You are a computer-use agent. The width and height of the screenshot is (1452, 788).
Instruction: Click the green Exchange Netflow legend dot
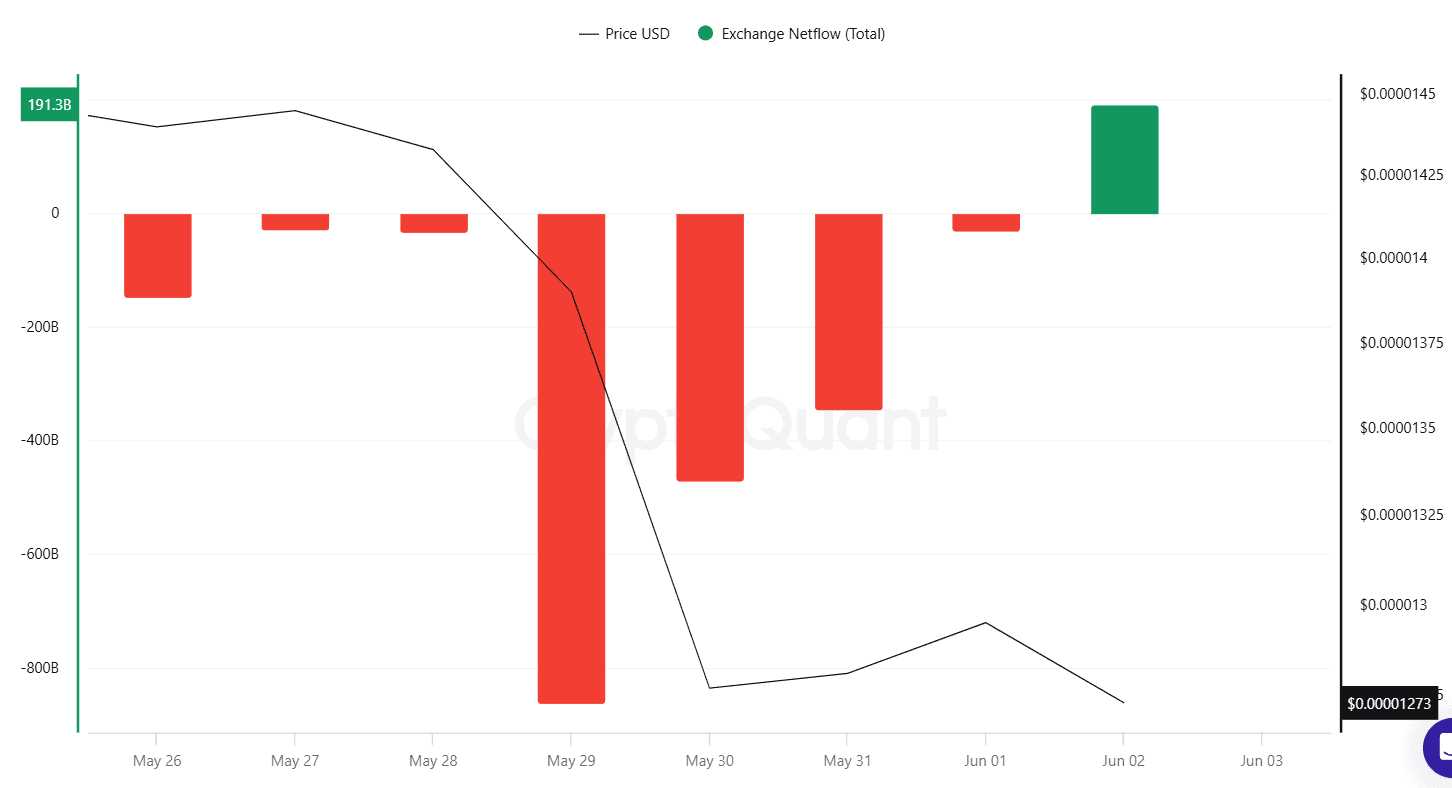pos(705,34)
